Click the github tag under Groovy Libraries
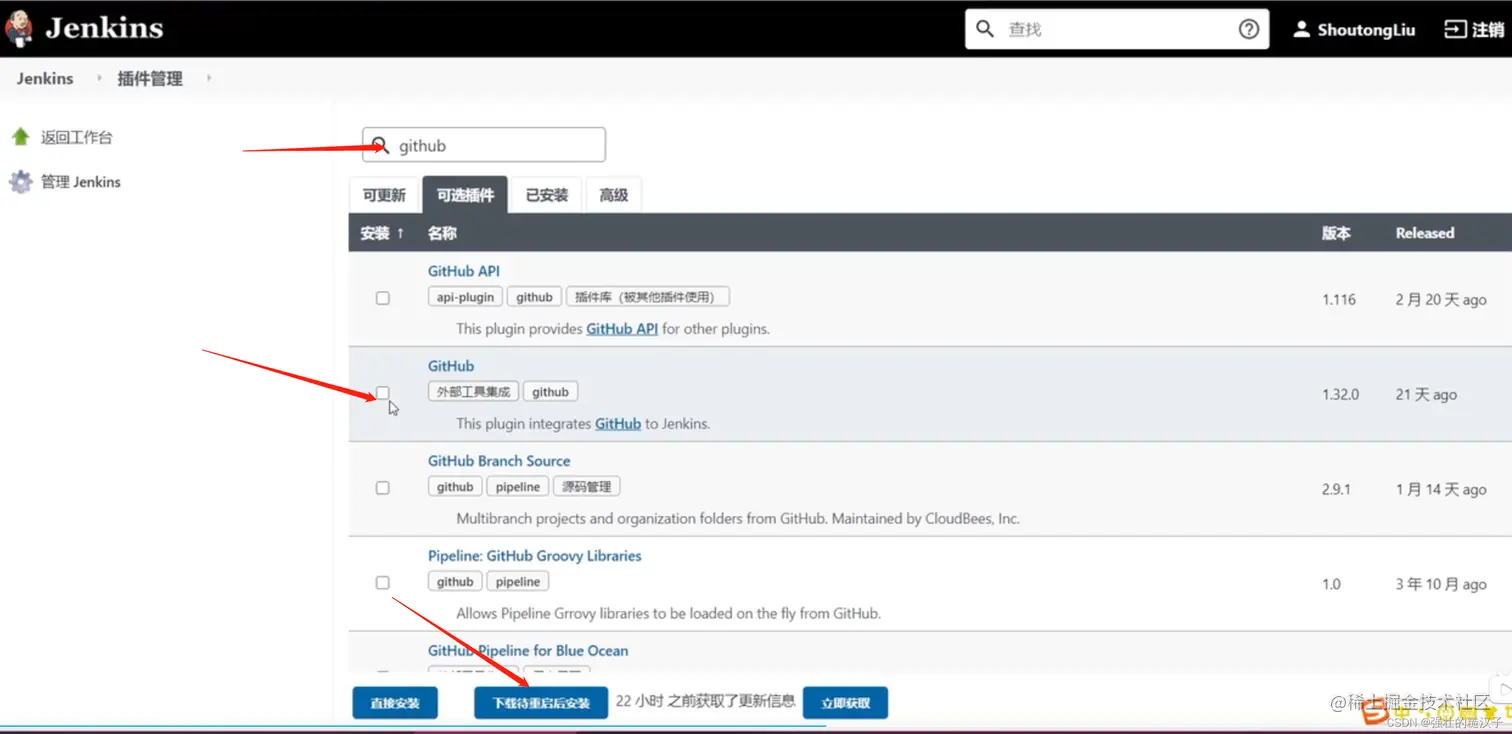 pos(455,582)
